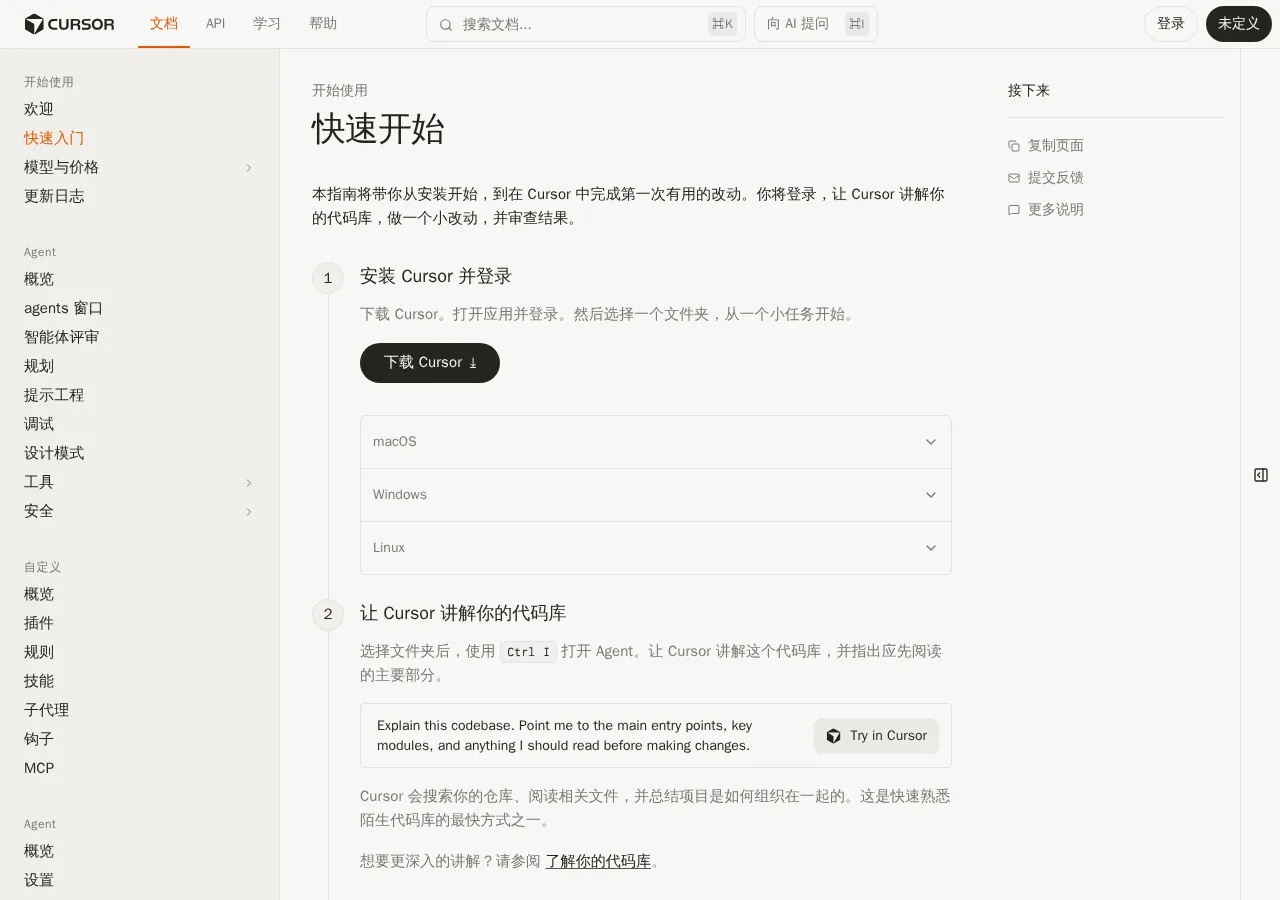The image size is (1280, 900).
Task: Go to 欢迎 in sidebar
Action: [x=39, y=110]
